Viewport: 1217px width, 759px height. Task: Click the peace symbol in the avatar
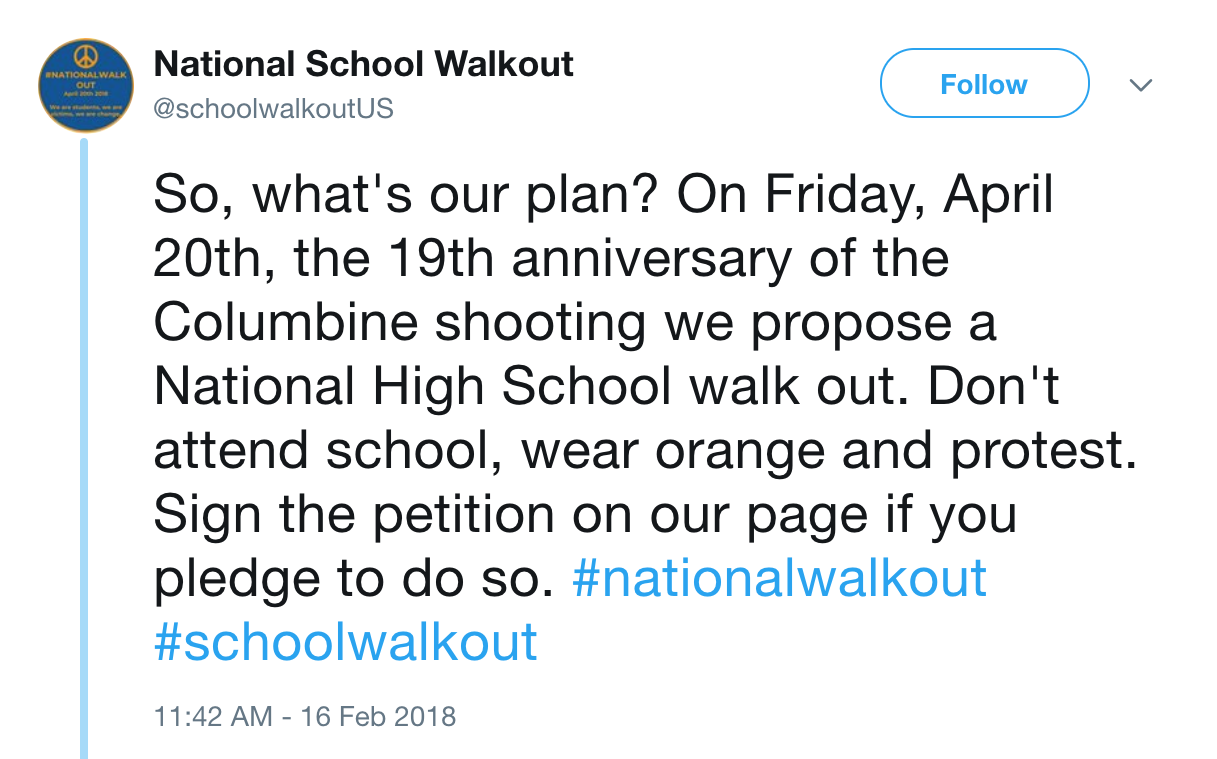(x=84, y=56)
